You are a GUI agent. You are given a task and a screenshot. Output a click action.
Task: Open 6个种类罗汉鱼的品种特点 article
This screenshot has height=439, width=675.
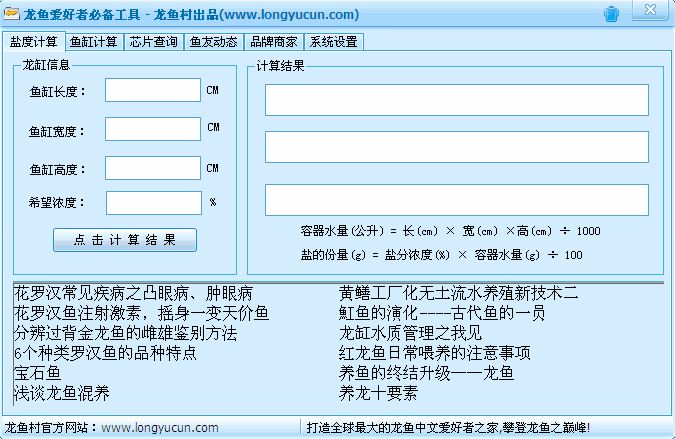tap(105, 353)
